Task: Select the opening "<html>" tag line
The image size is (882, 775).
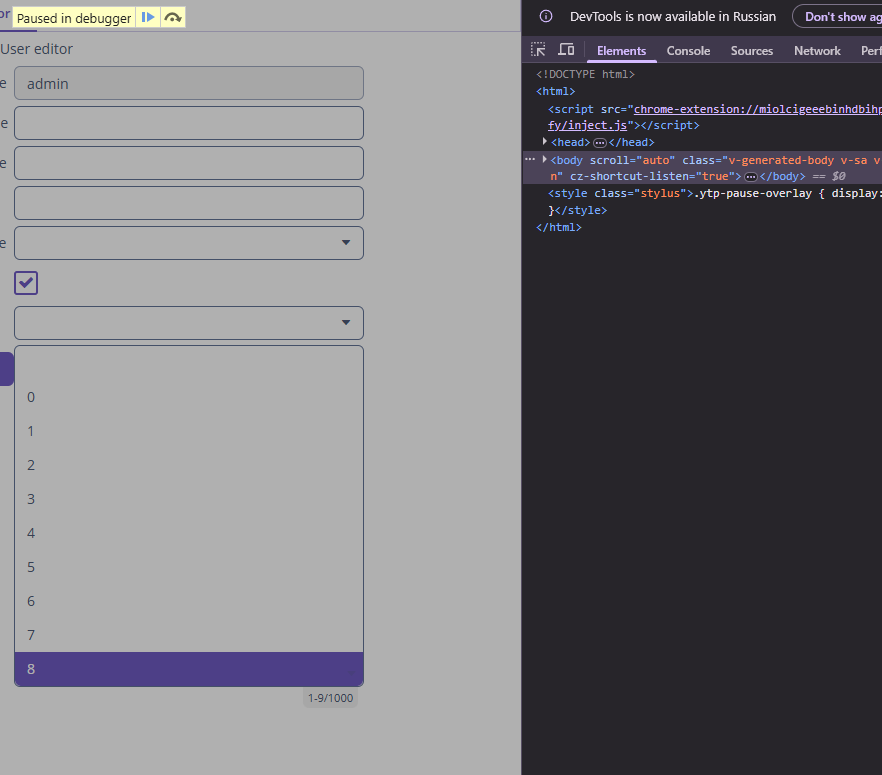Action: pos(556,91)
